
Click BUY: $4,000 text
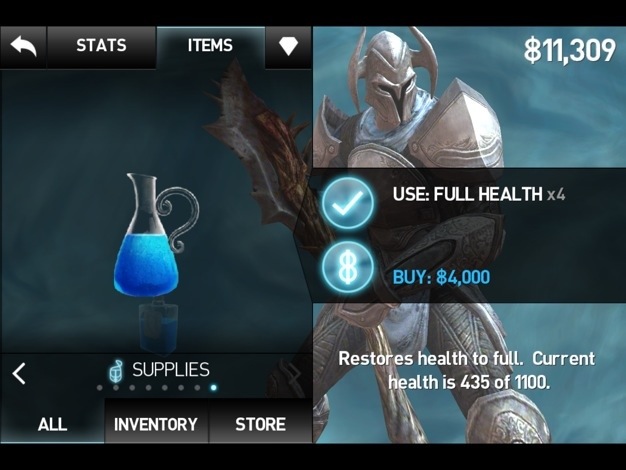coord(441,277)
